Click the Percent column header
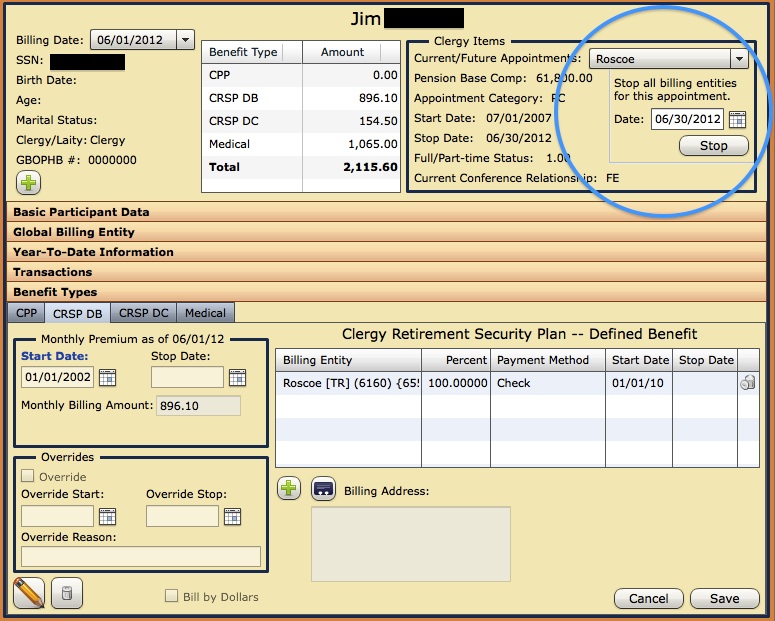The width and height of the screenshot is (775, 621). tap(456, 360)
